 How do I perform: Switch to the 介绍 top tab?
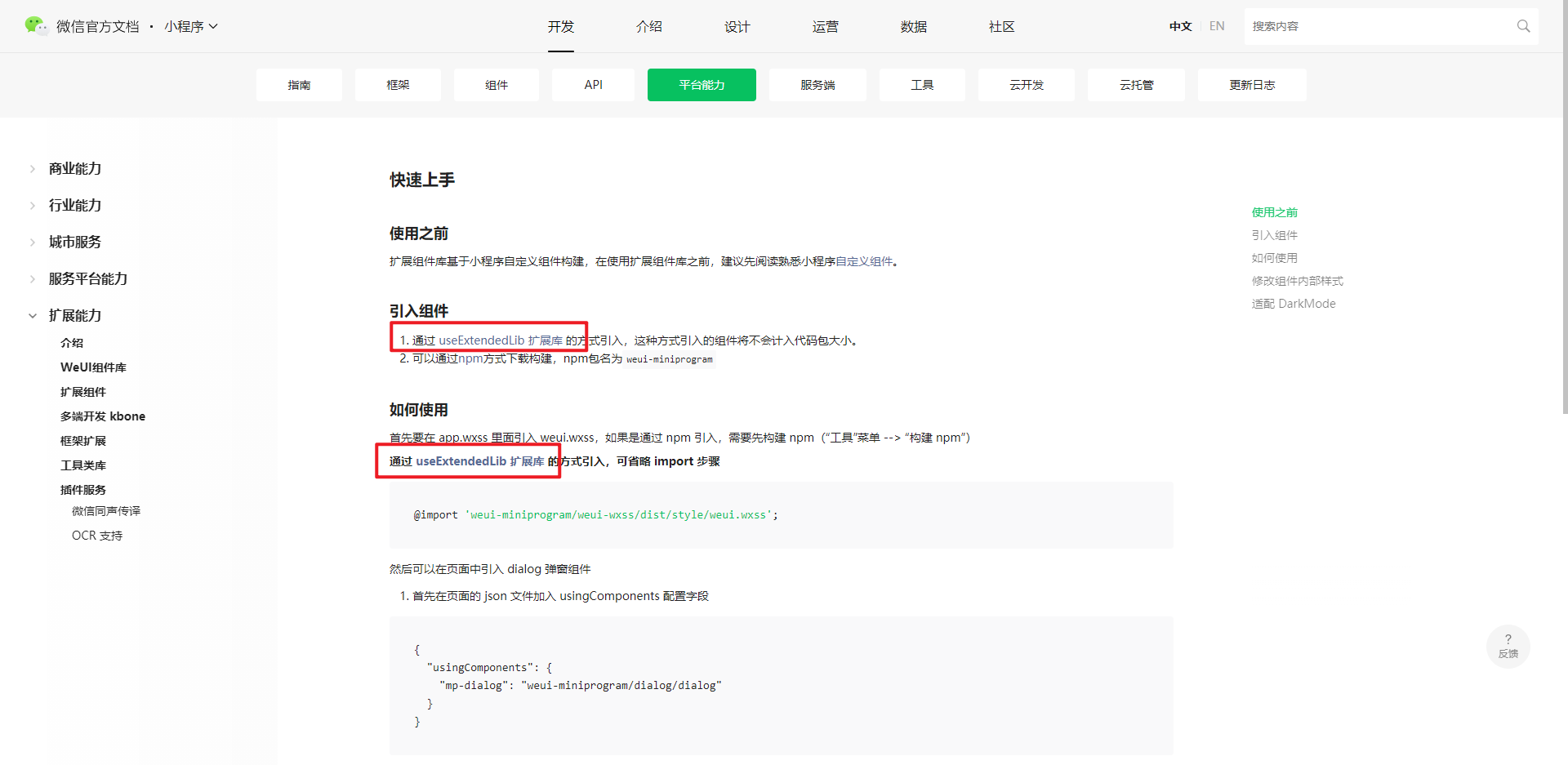tap(649, 27)
